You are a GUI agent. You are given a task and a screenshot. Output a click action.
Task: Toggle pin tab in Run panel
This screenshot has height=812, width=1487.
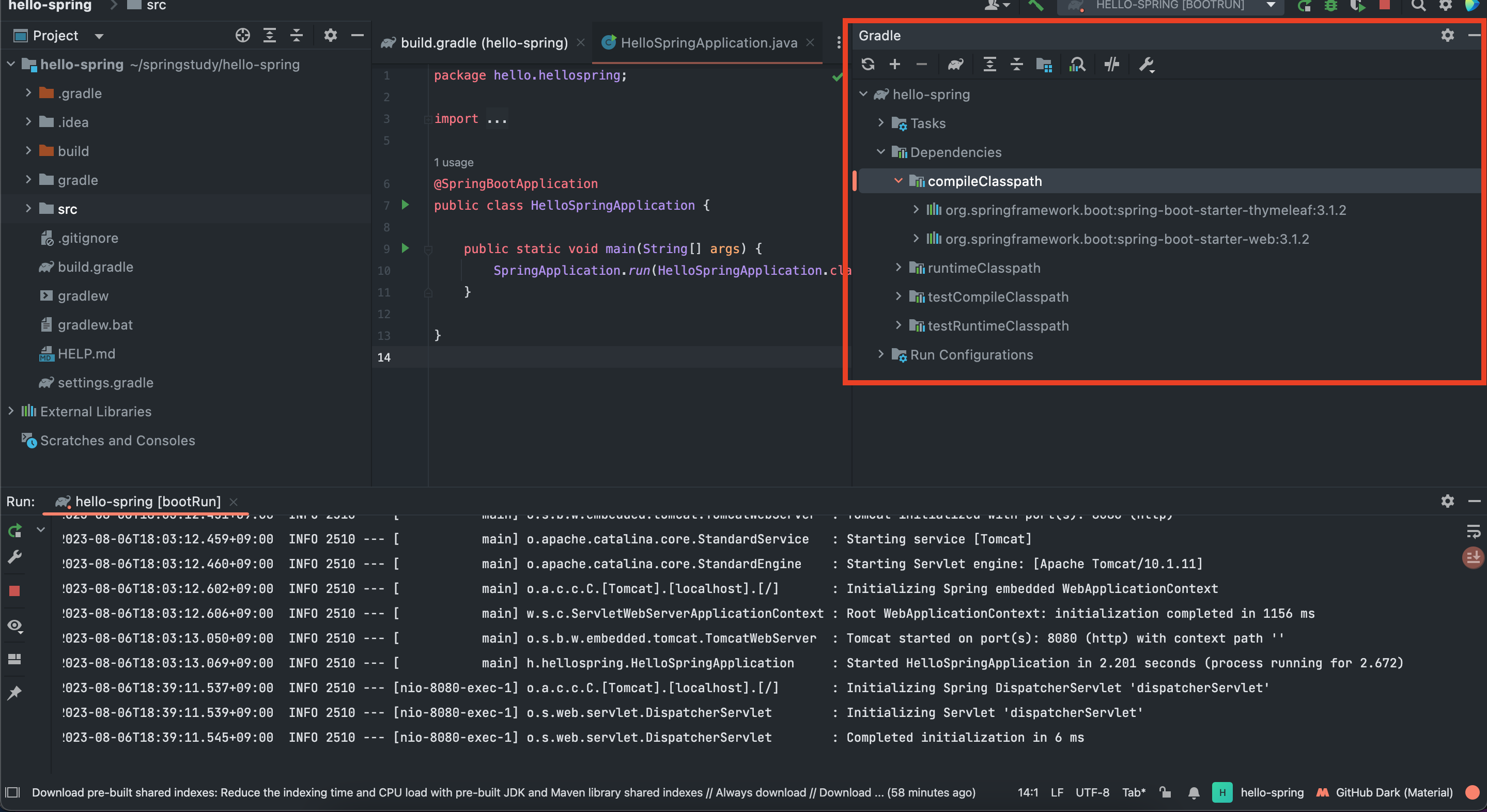point(14,693)
